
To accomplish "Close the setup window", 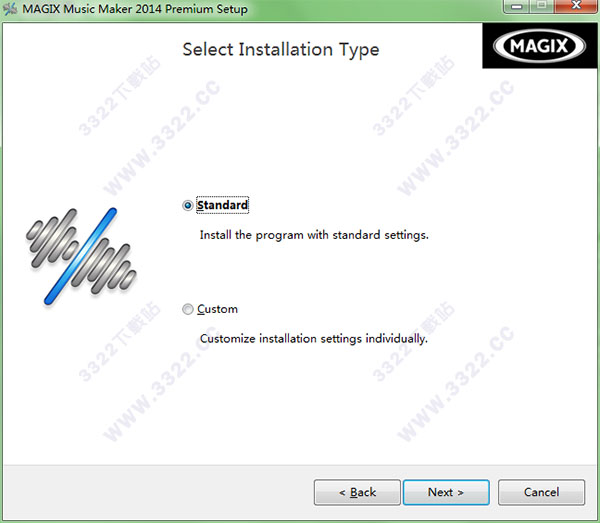I will coord(576,6).
